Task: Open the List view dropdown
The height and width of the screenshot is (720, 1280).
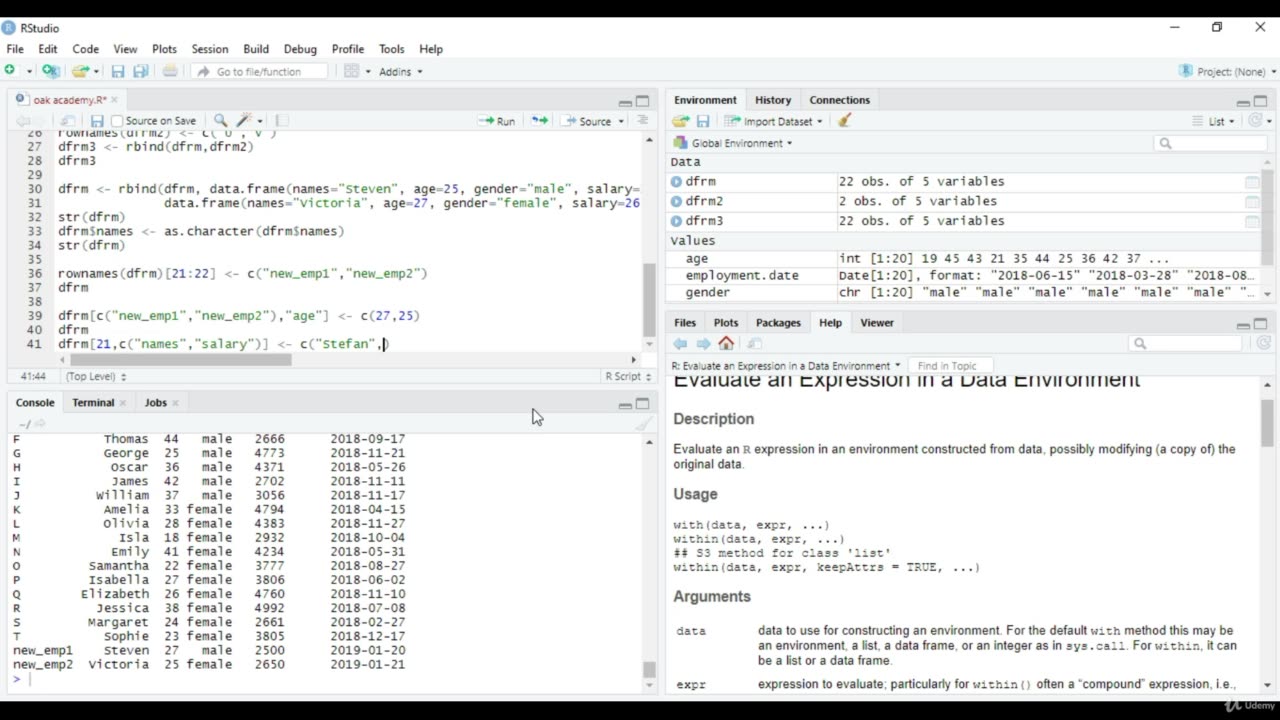Action: [1216, 121]
